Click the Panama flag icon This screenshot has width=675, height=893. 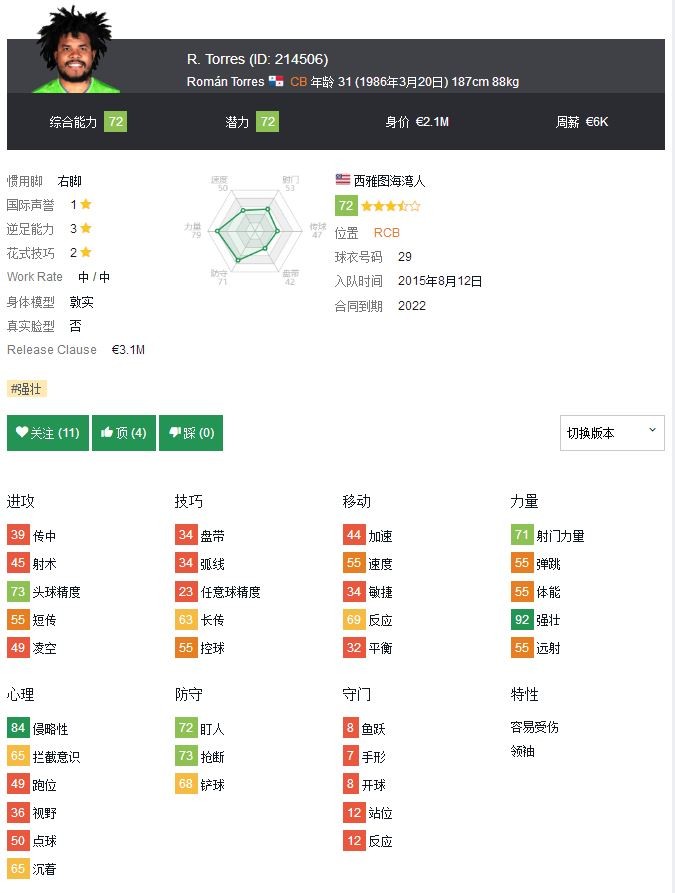coord(276,82)
